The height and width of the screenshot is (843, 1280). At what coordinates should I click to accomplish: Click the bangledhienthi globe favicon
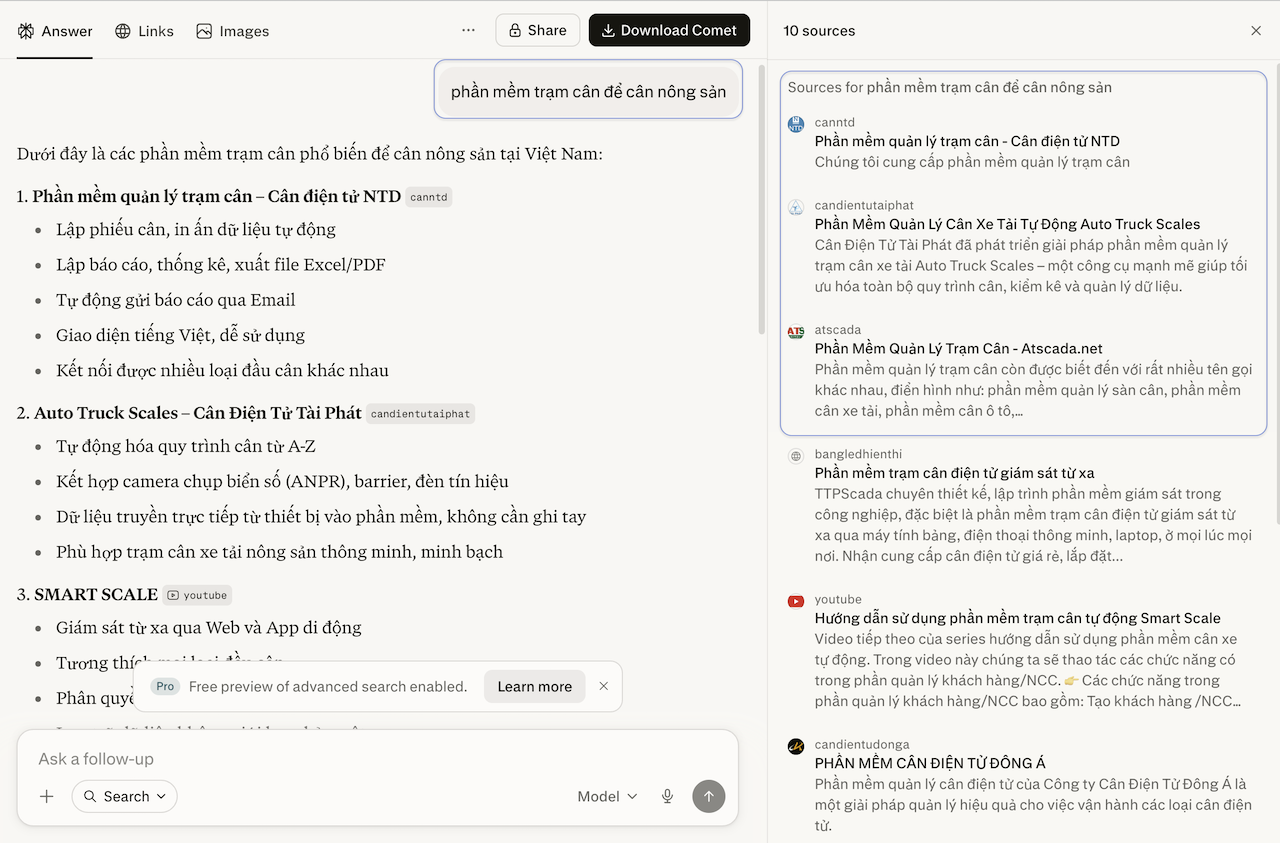[796, 456]
